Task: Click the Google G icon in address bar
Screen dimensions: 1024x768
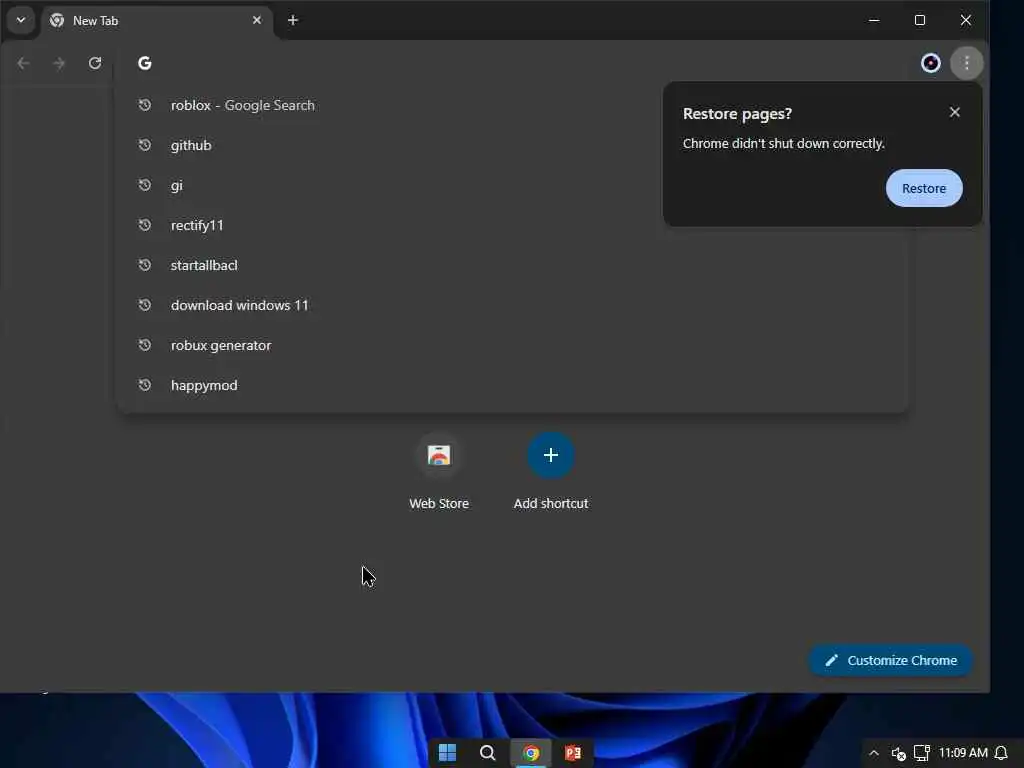Action: 145,63
